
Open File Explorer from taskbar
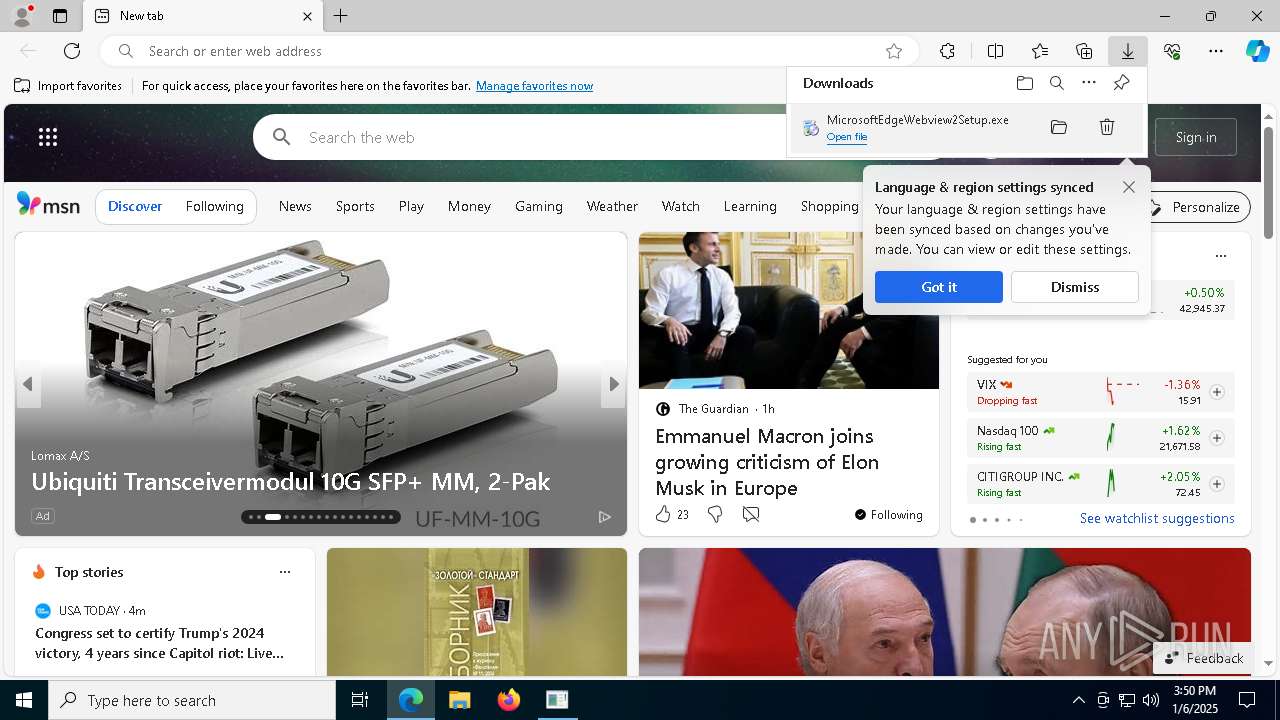[459, 700]
